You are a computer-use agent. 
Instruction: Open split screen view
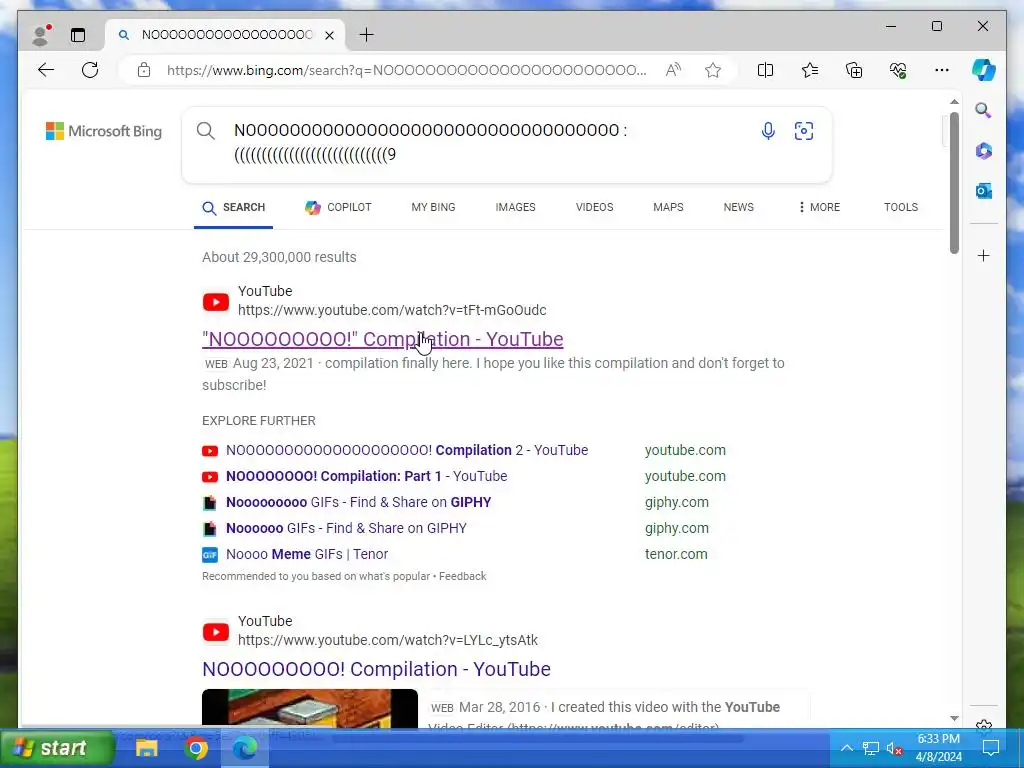(x=765, y=70)
